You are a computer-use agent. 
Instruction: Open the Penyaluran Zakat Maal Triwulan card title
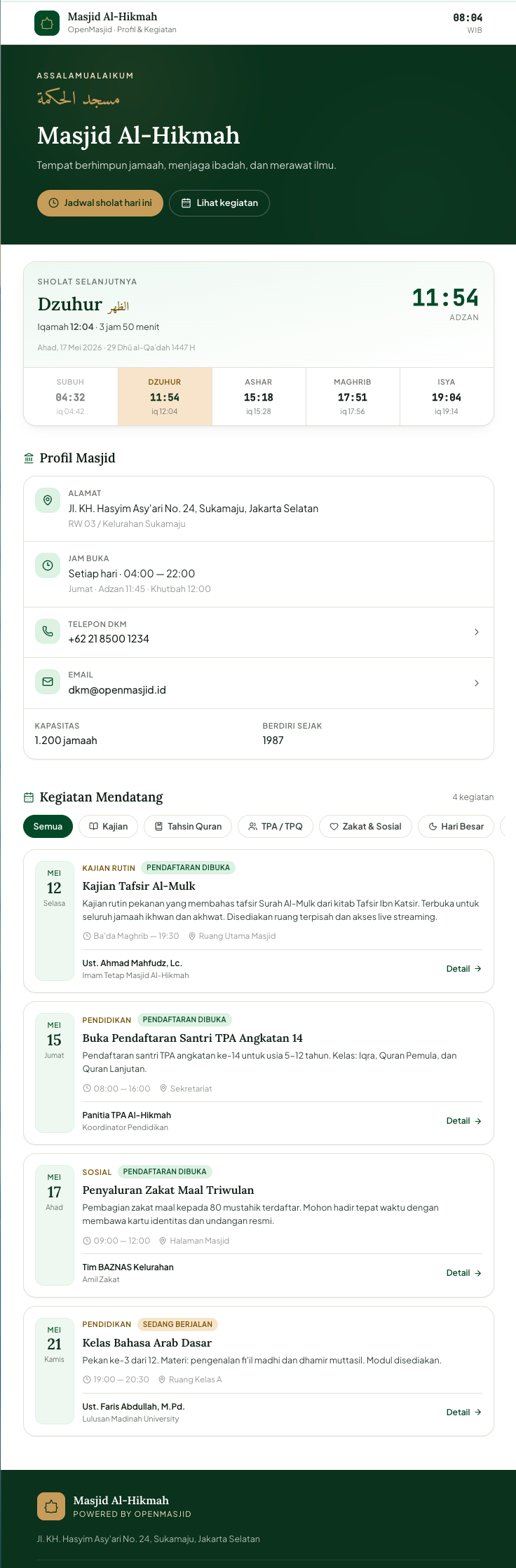tap(168, 1190)
